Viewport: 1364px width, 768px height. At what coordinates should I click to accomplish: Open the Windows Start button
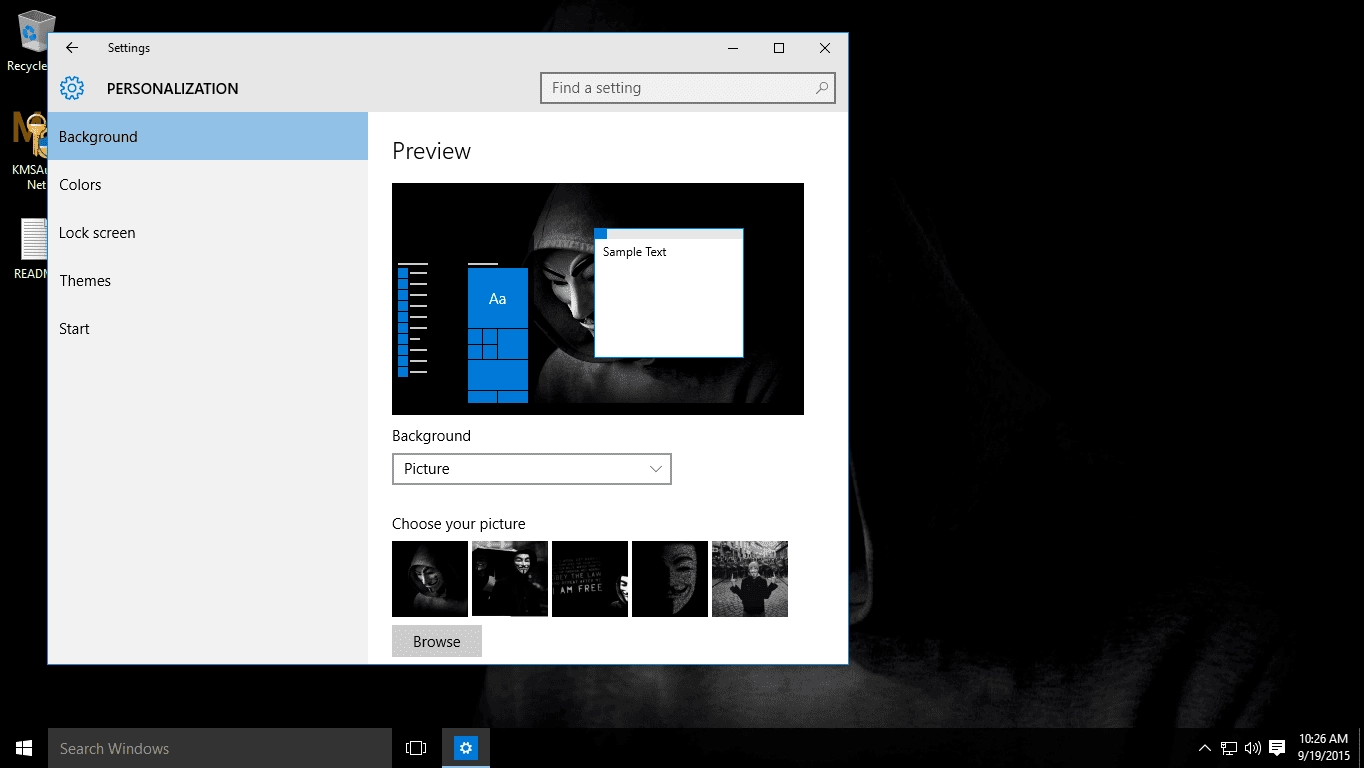(x=24, y=748)
